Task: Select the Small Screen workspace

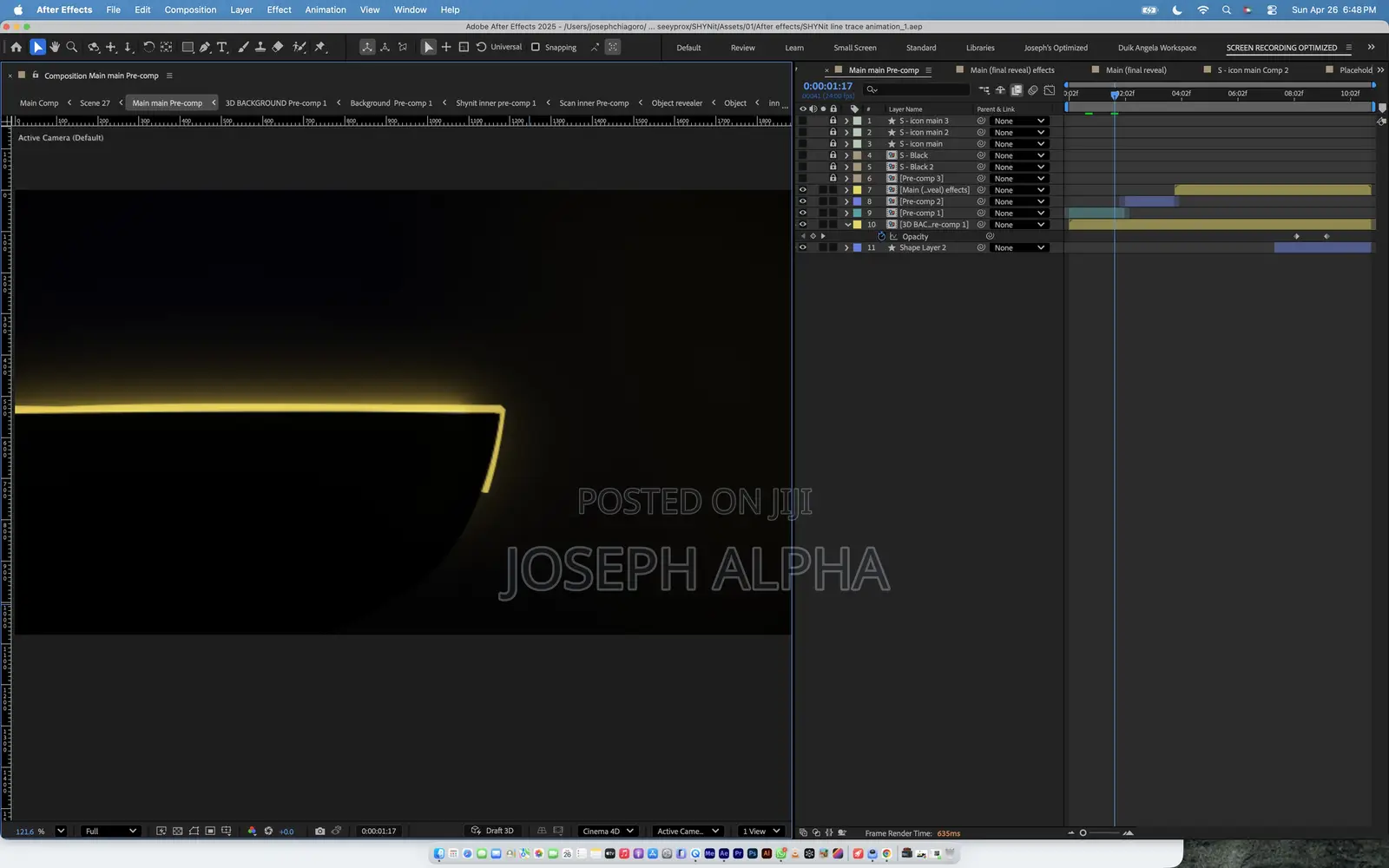Action: click(x=855, y=48)
